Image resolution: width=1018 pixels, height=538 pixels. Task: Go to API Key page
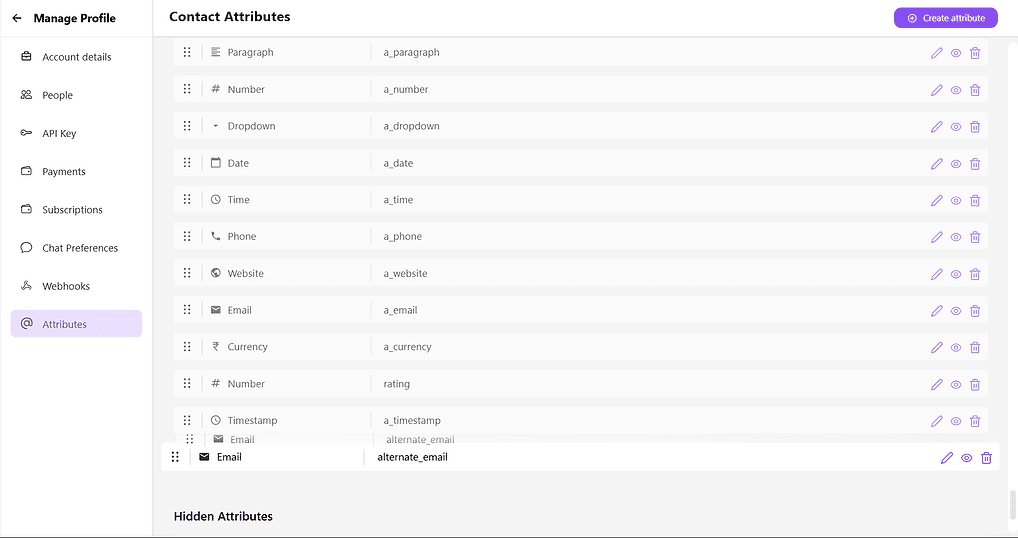tap(76, 133)
